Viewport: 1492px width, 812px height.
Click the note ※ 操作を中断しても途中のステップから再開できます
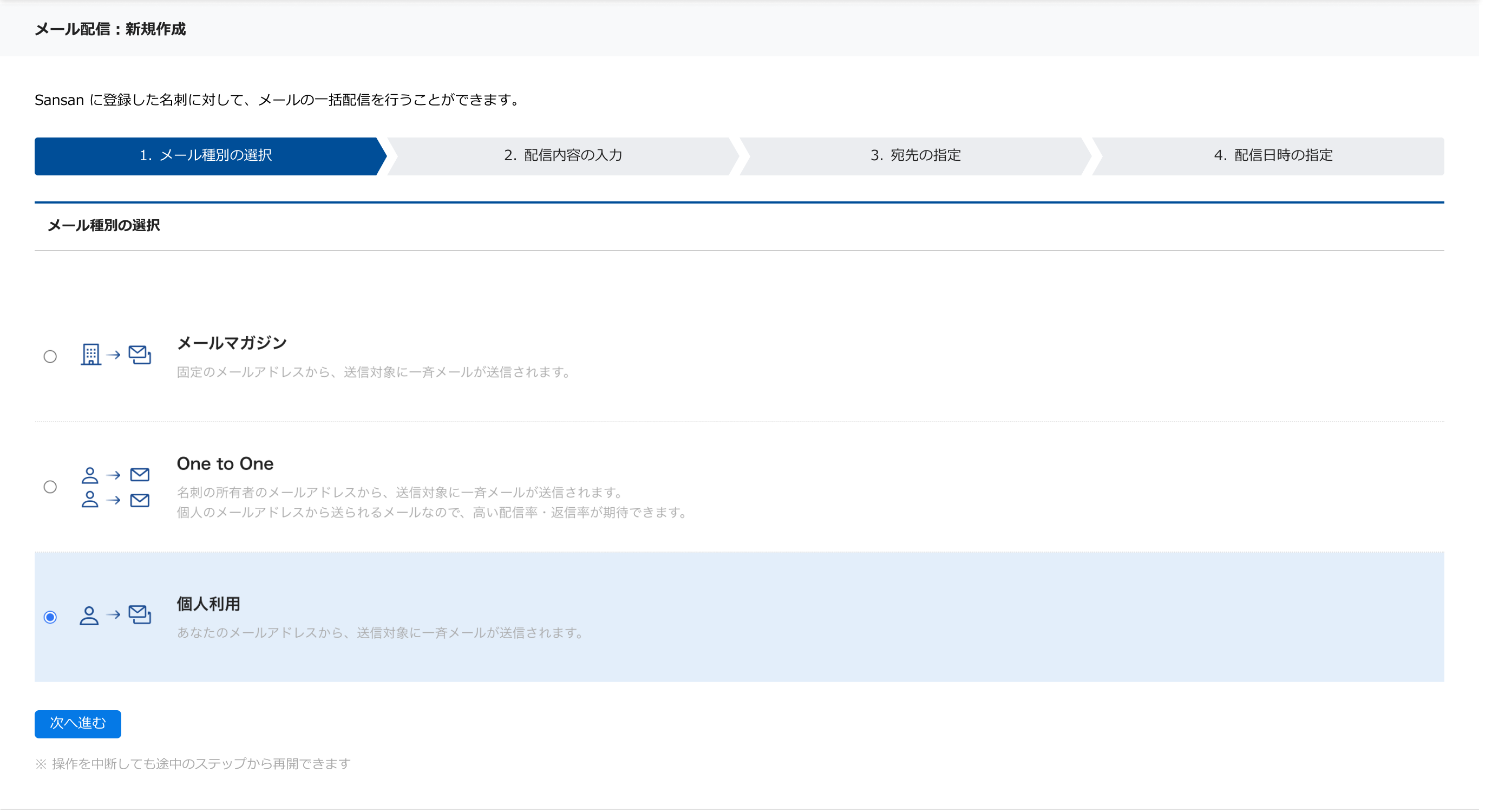tap(193, 764)
